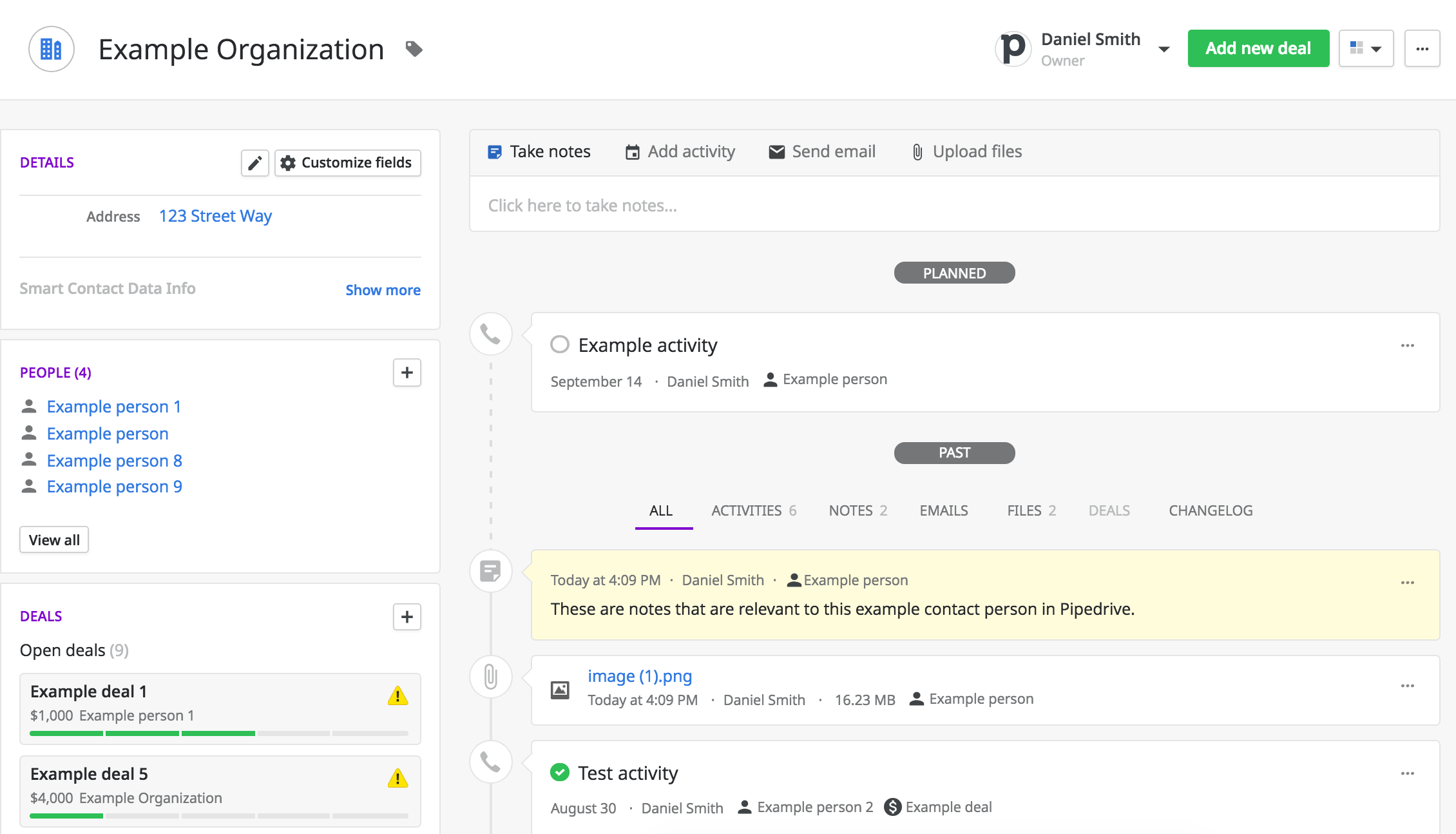Open Example person 8 link
This screenshot has height=834, width=1456.
click(115, 461)
